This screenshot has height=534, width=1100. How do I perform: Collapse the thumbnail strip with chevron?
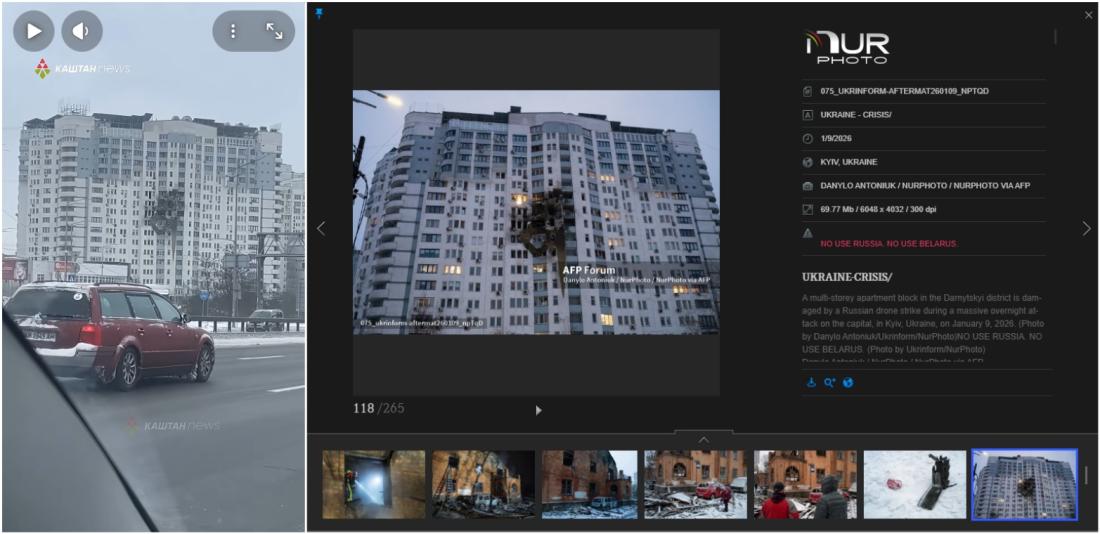coord(703,440)
